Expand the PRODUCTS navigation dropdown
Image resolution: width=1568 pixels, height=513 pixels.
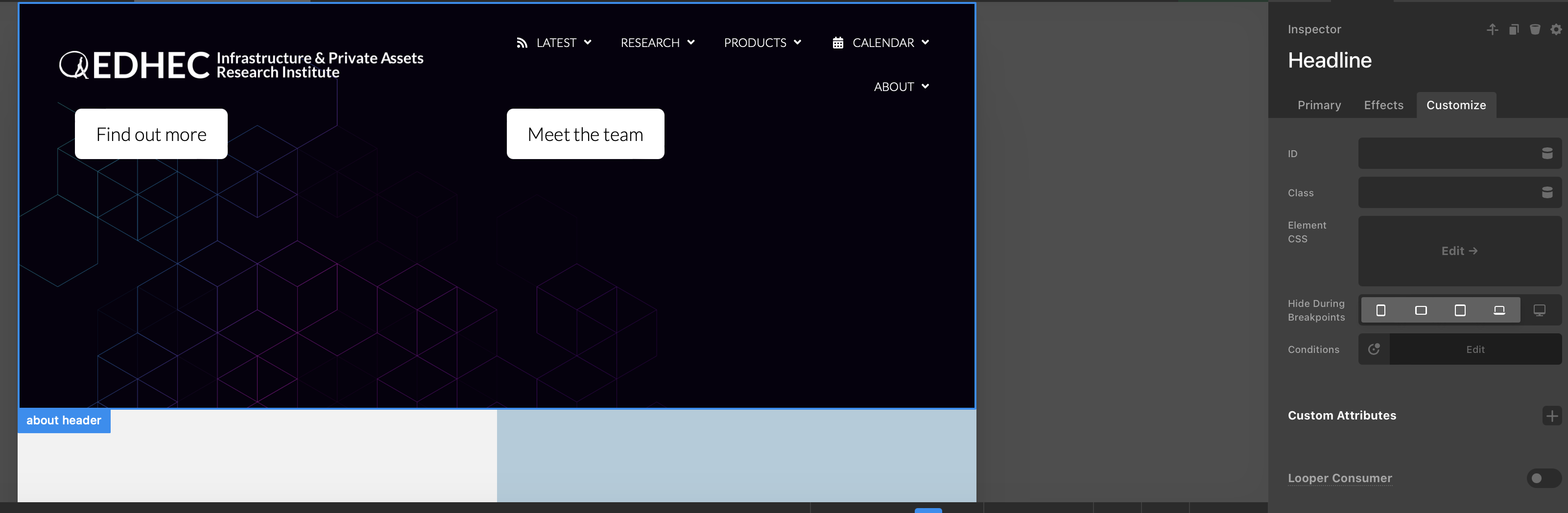pos(762,43)
